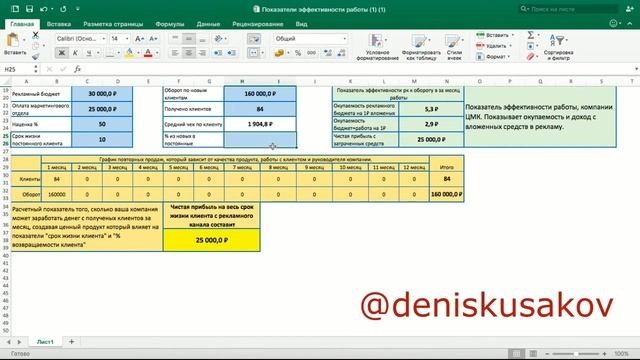The height and width of the screenshot is (360, 640).
Task: Decrease indent in the alignment group
Action: tap(218, 53)
